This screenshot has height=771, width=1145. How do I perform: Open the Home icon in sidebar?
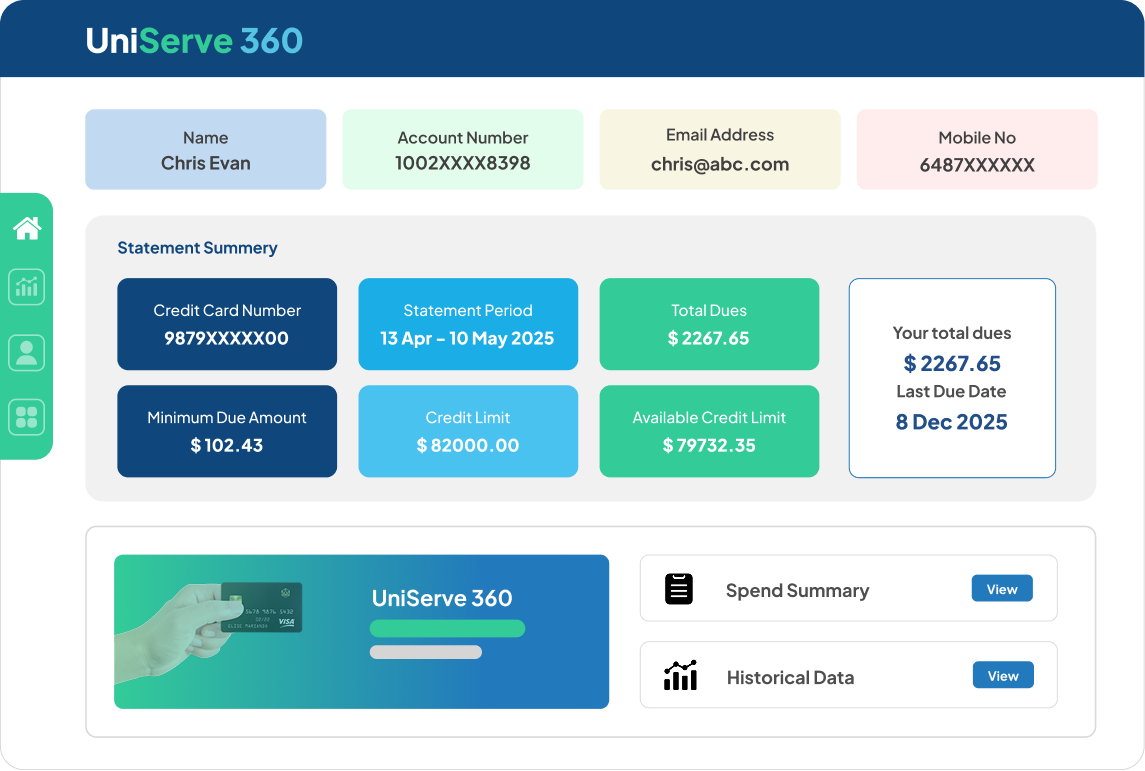[27, 229]
